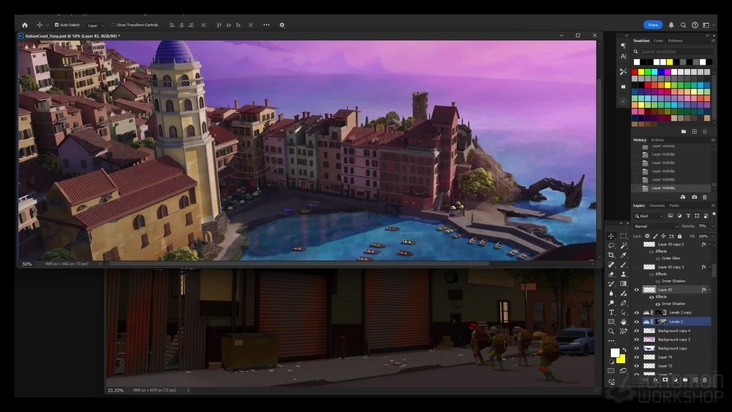
Task: Select the Rectangle shape tool
Action: pos(611,322)
